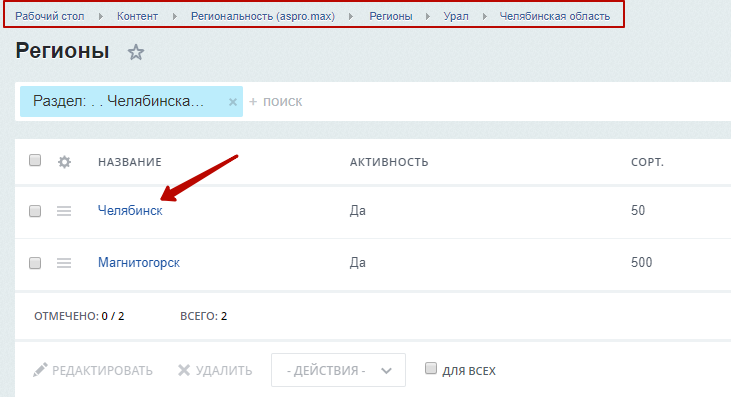Expand arrow after Региональность breadcrumb
Image resolution: width=731 pixels, height=397 pixels.
[x=351, y=16]
